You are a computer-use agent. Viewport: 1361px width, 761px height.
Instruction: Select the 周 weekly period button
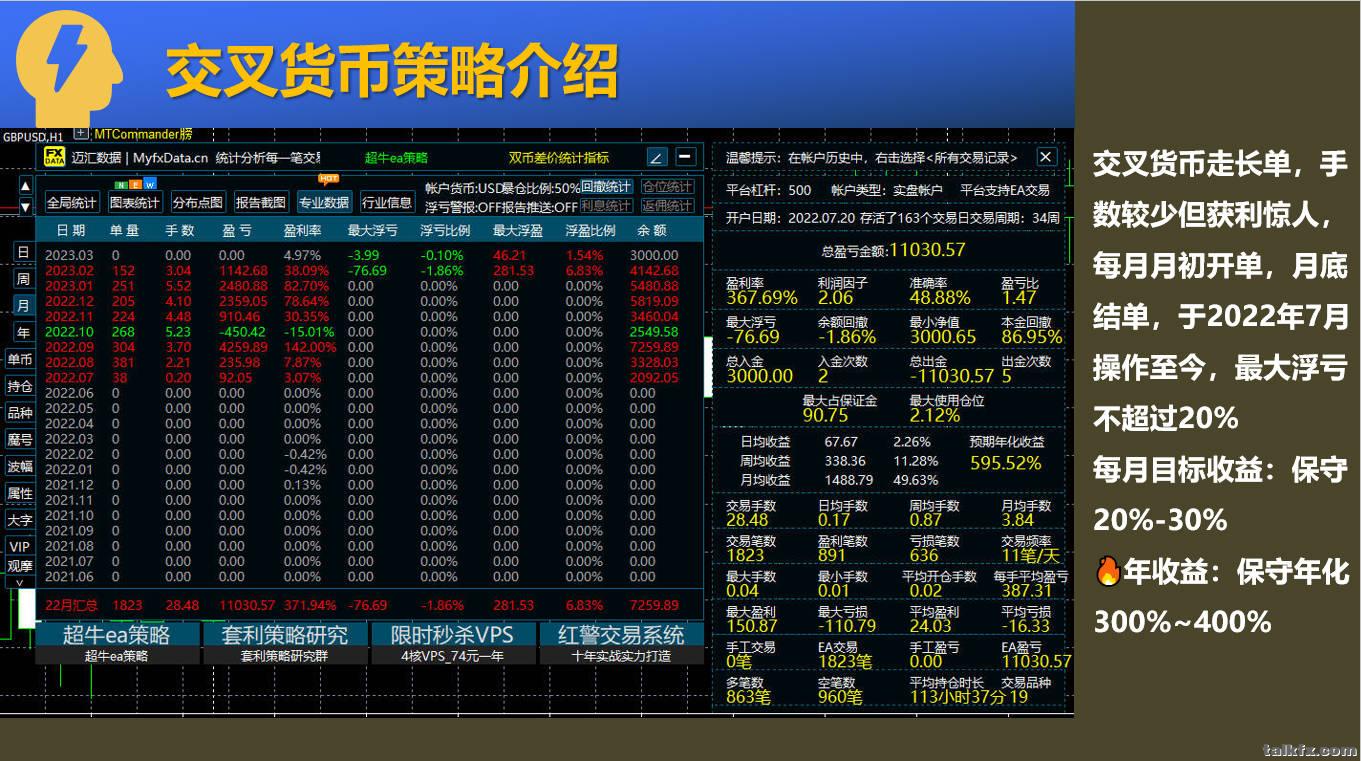tap(23, 278)
